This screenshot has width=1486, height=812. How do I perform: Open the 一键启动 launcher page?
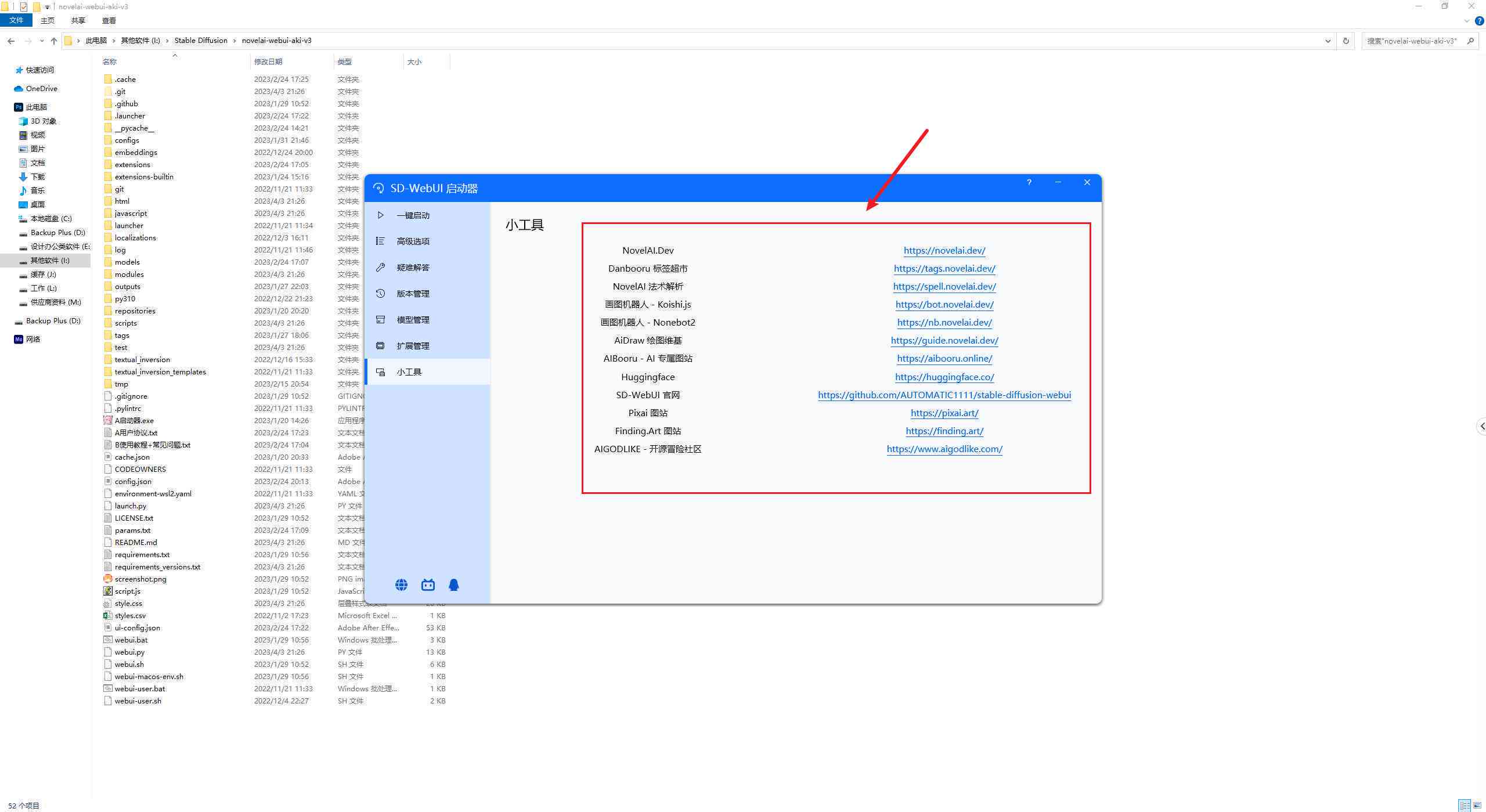pos(428,215)
